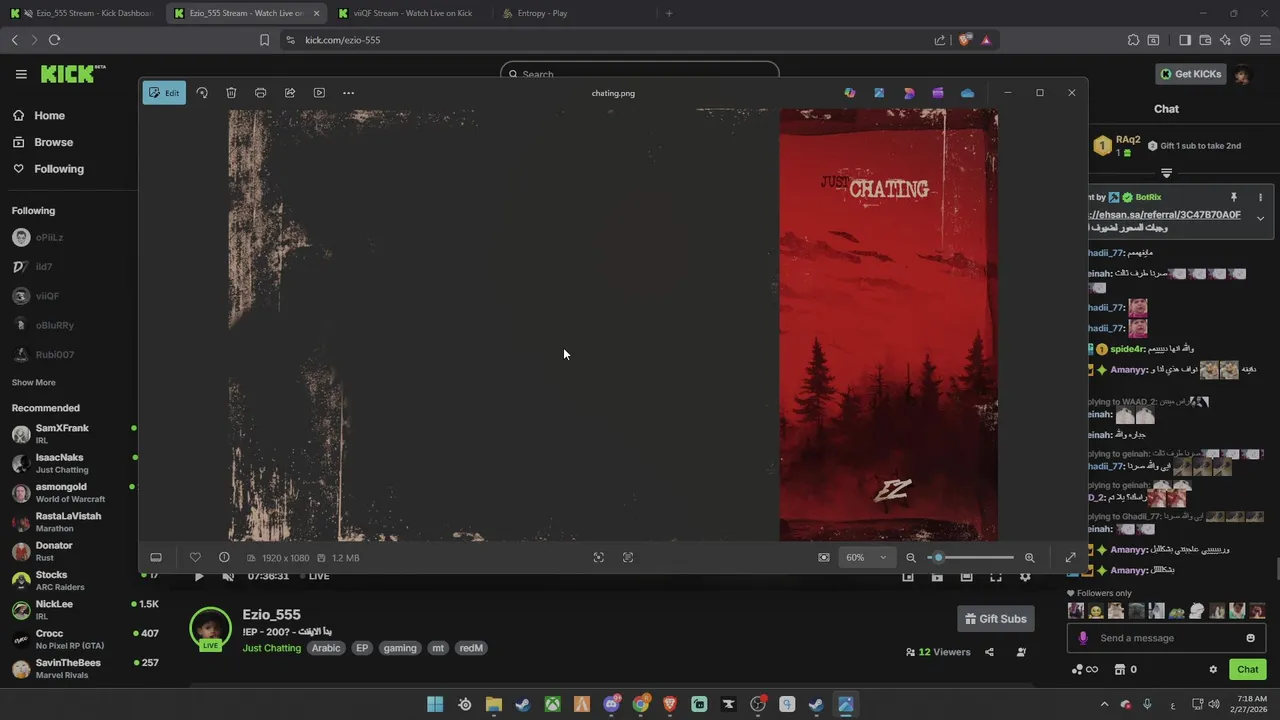This screenshot has width=1280, height=720.
Task: Start slideshow in Photos toolbar
Action: point(319,93)
